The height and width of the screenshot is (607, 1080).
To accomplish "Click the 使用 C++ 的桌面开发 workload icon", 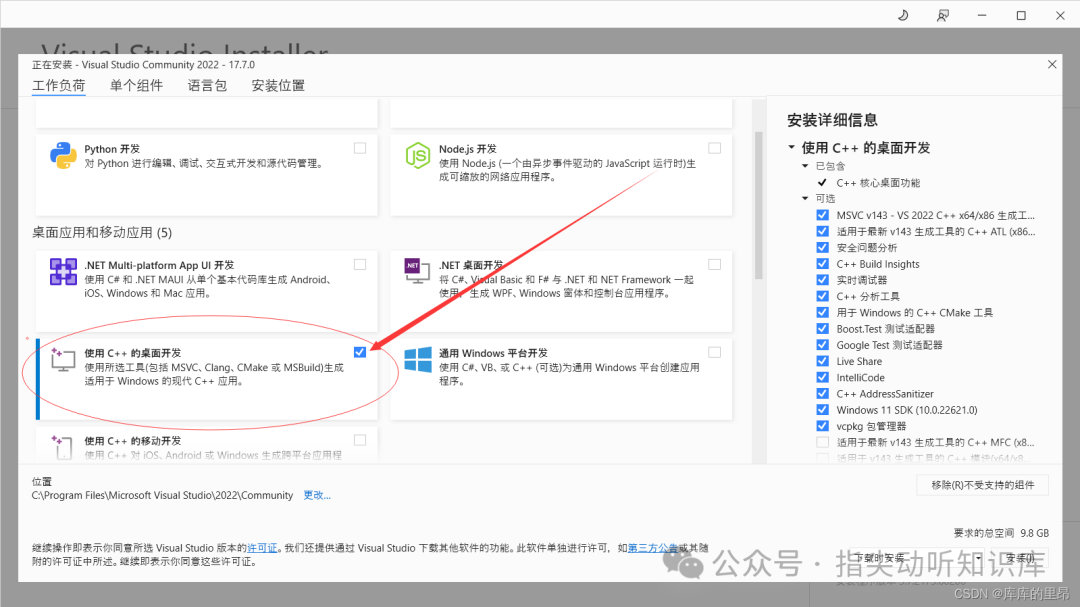I will [63, 360].
